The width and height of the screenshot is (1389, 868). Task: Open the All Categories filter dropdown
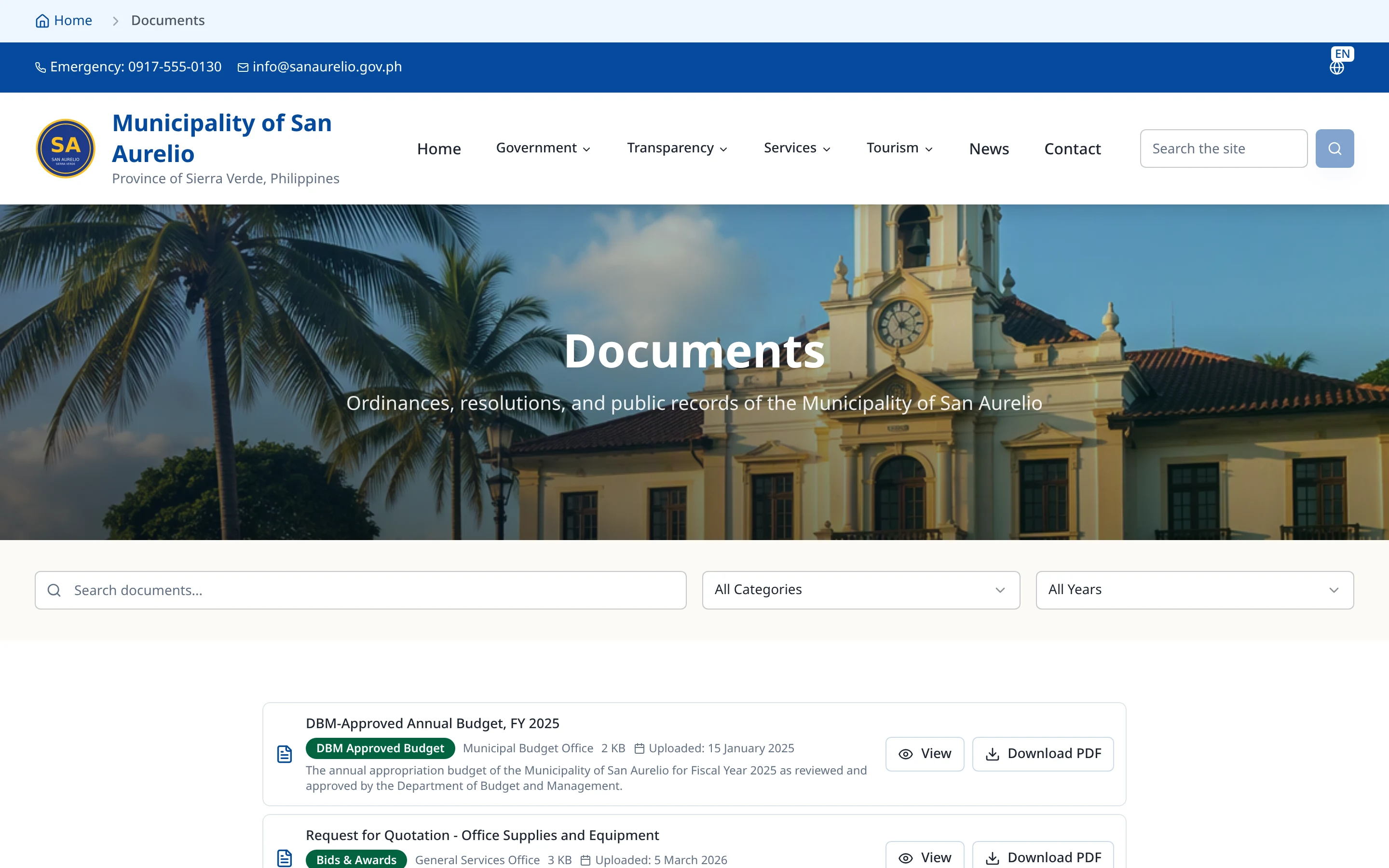(x=860, y=590)
